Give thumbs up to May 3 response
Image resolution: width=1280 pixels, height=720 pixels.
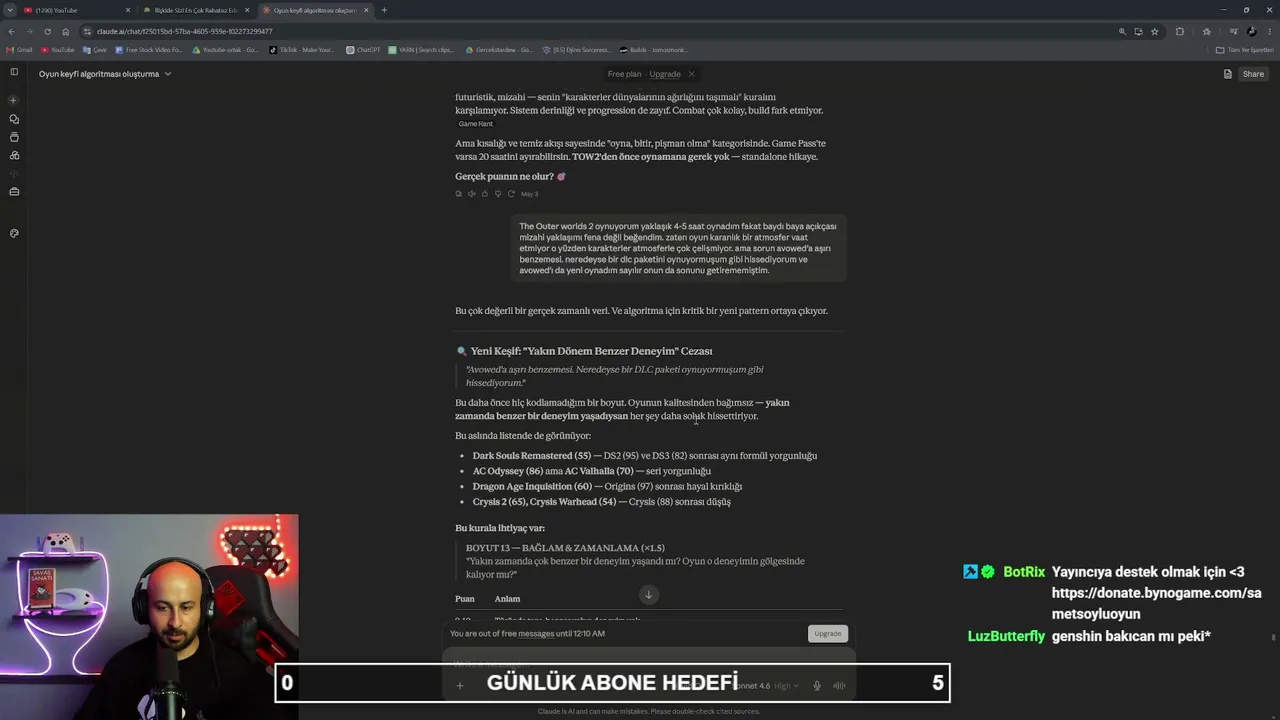point(485,194)
